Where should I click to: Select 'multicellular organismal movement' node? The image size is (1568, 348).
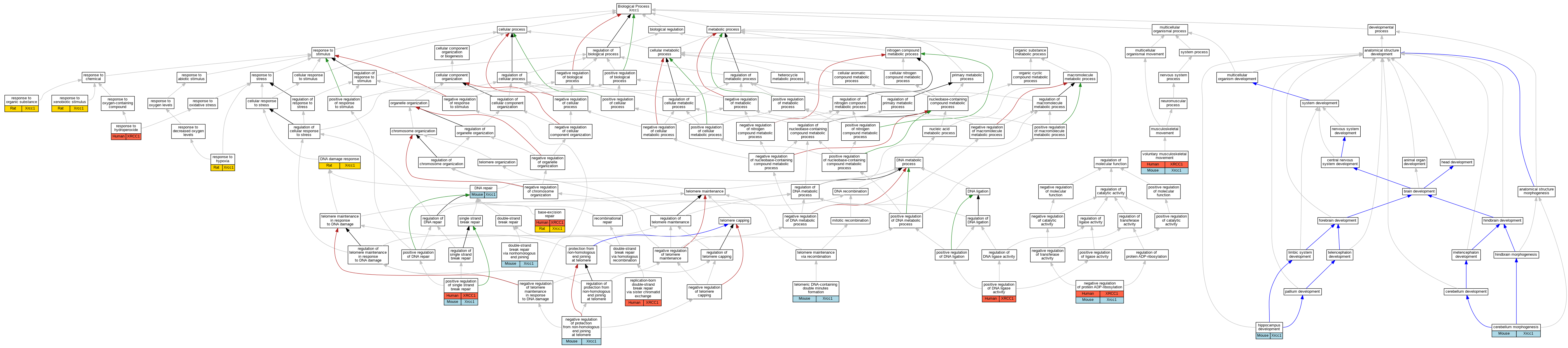point(1145,52)
